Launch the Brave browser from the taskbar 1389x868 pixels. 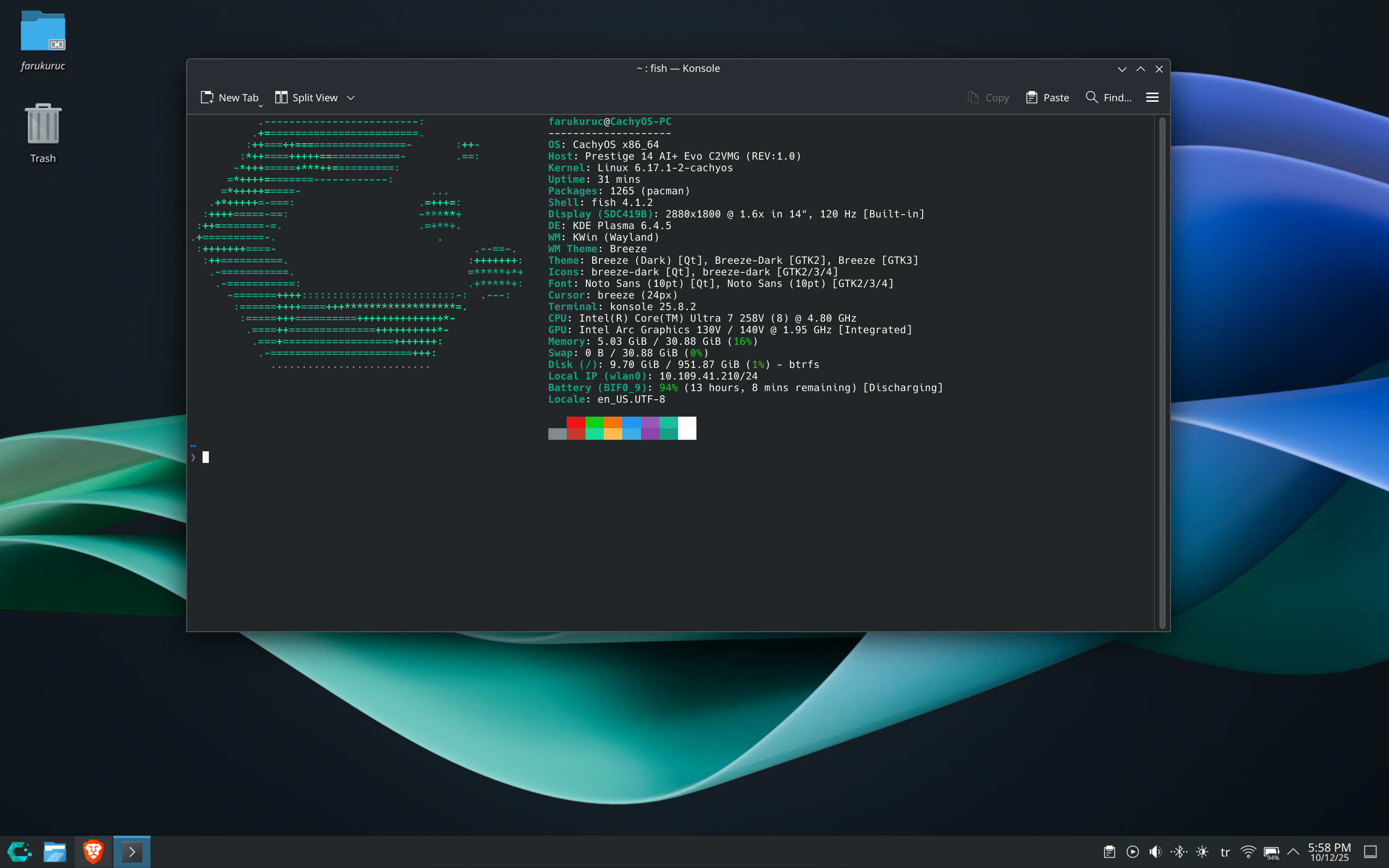(x=93, y=851)
